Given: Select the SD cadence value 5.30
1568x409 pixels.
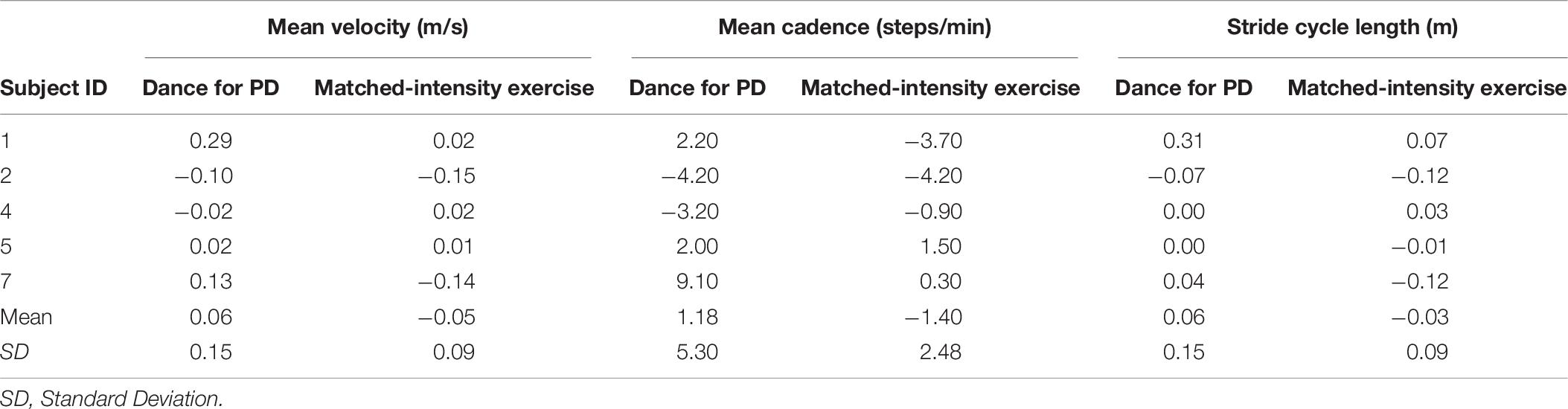Looking at the screenshot, I should click(697, 352).
